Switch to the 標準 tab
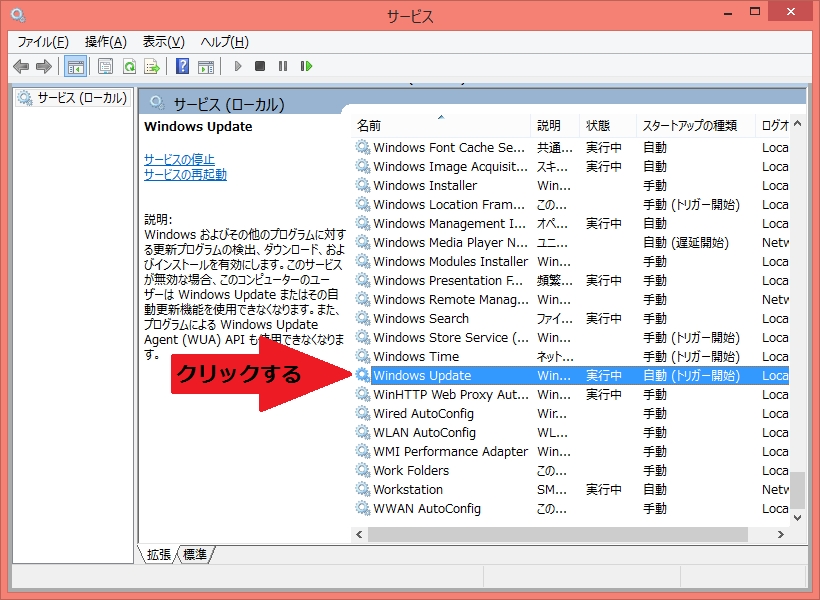This screenshot has height=600, width=820. [195, 554]
